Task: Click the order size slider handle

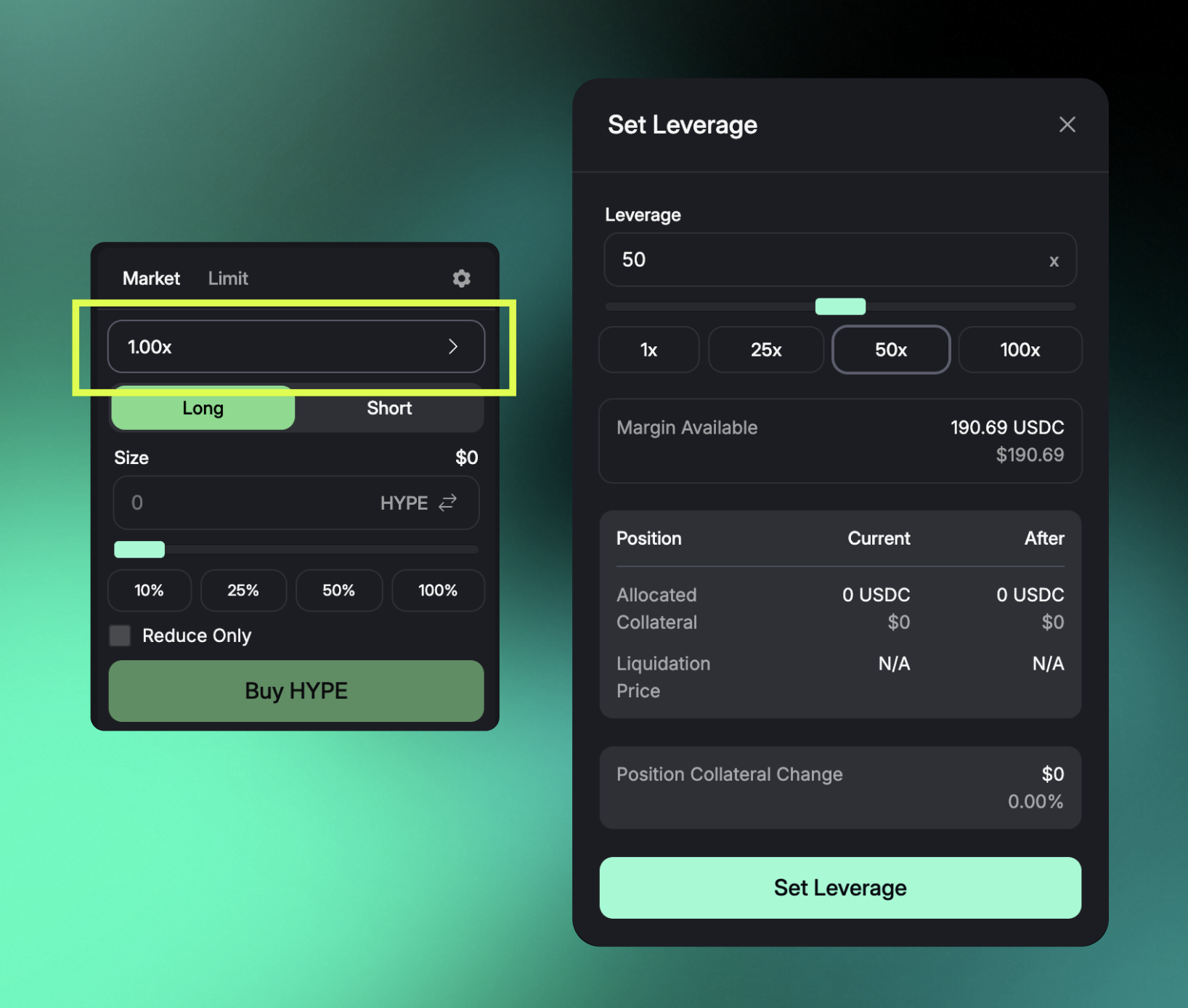Action: coord(139,550)
